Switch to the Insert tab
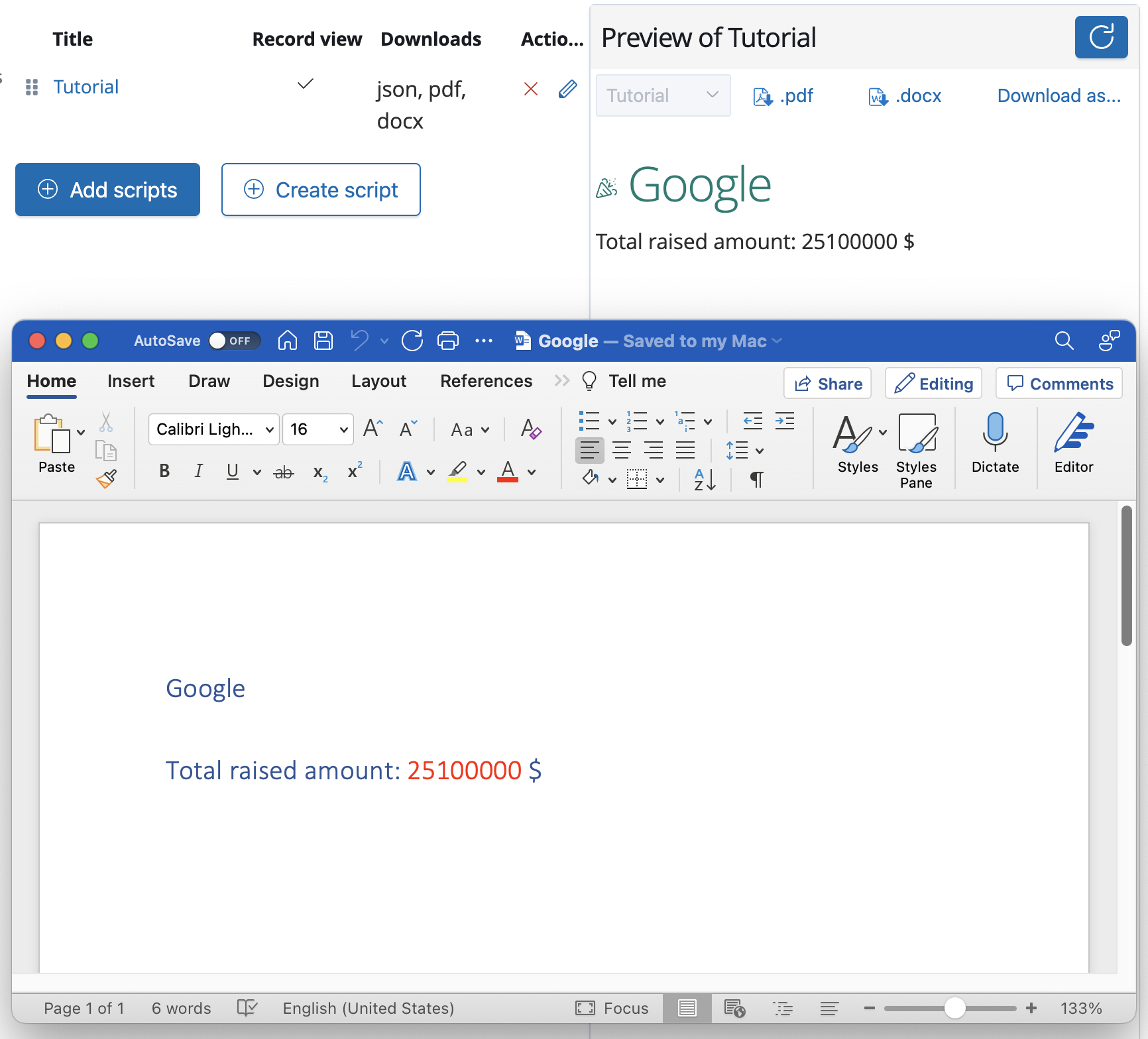 coord(131,381)
